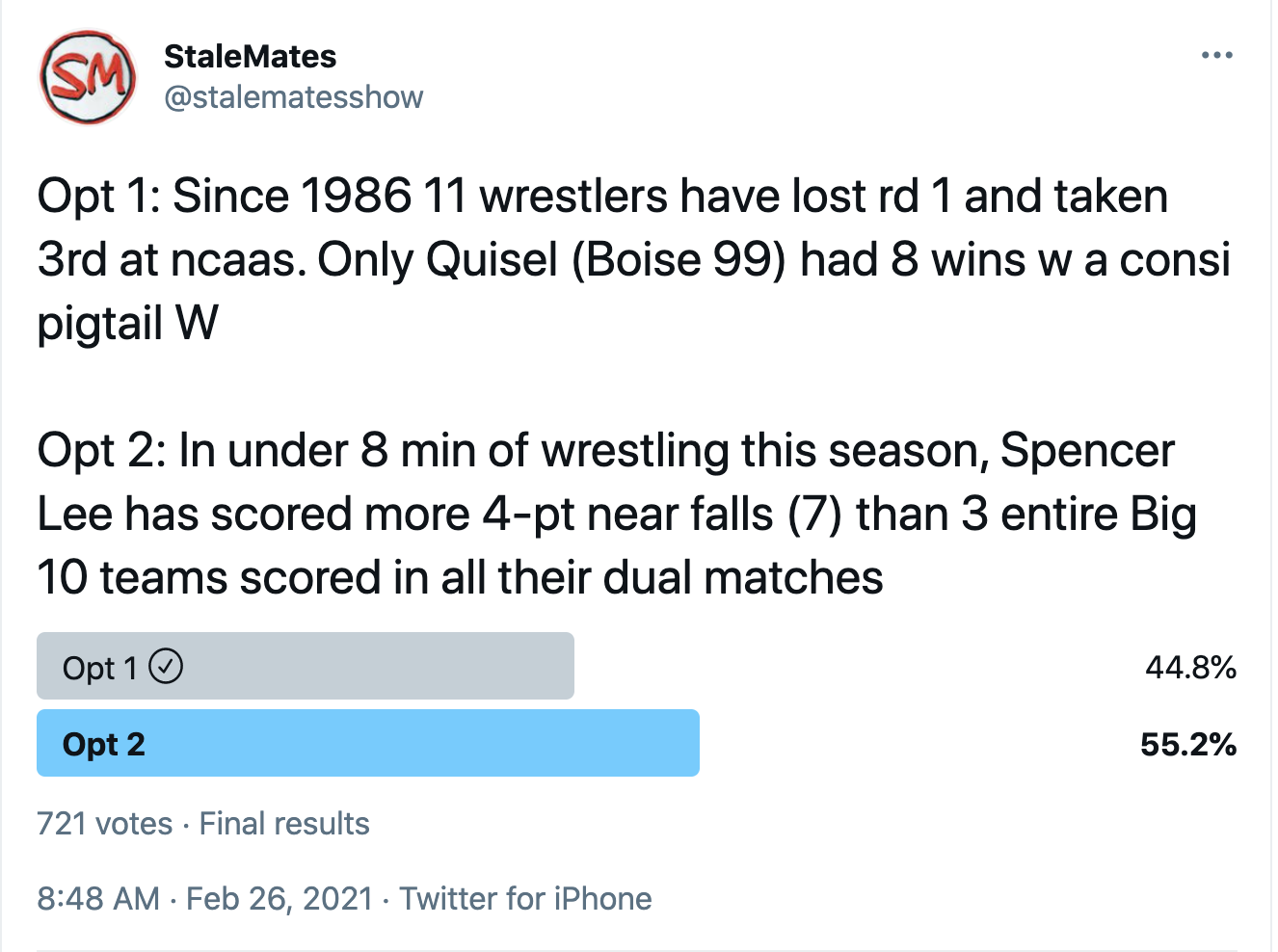Click the StaleMates SM profile avatar

coord(87,77)
